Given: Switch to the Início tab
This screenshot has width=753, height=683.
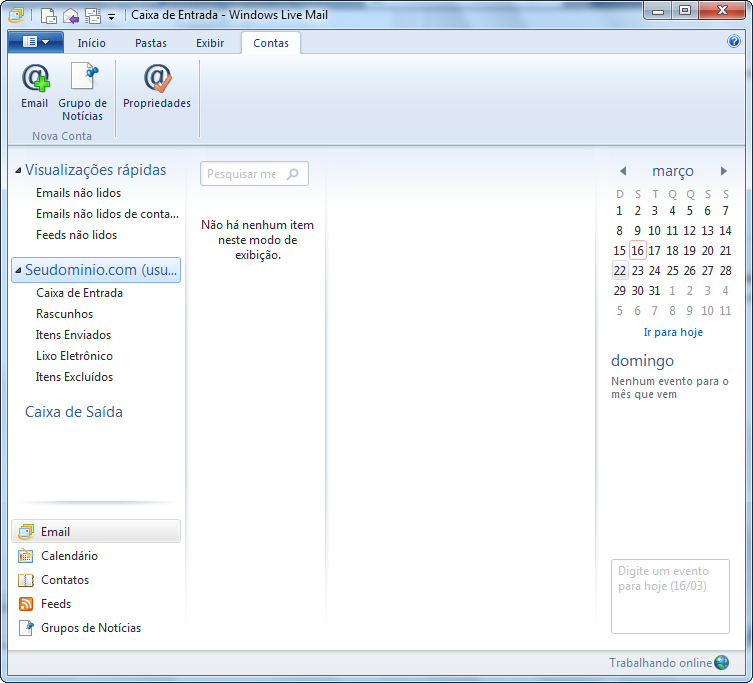Looking at the screenshot, I should click(x=92, y=43).
